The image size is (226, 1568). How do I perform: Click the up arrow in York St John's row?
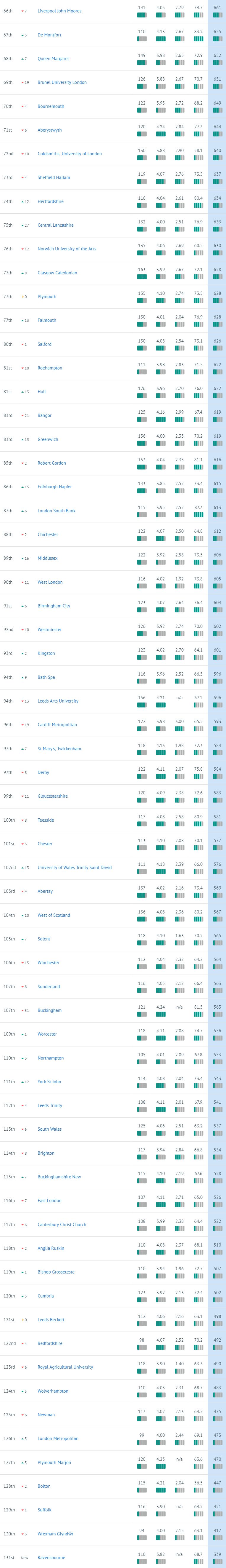(22, 1082)
